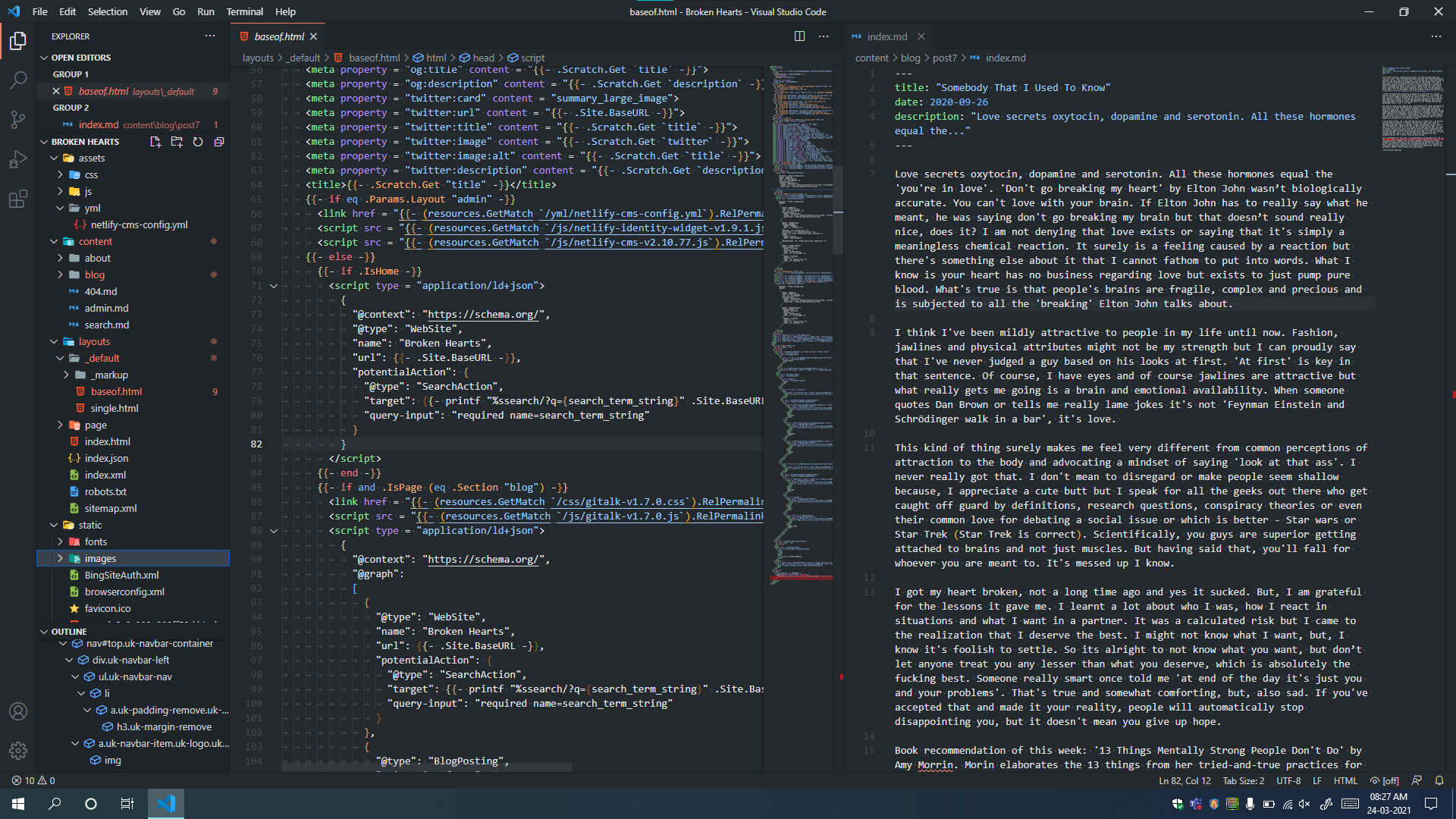Screen dimensions: 1456x819
Task: Open the Search view in activity bar
Action: [18, 80]
